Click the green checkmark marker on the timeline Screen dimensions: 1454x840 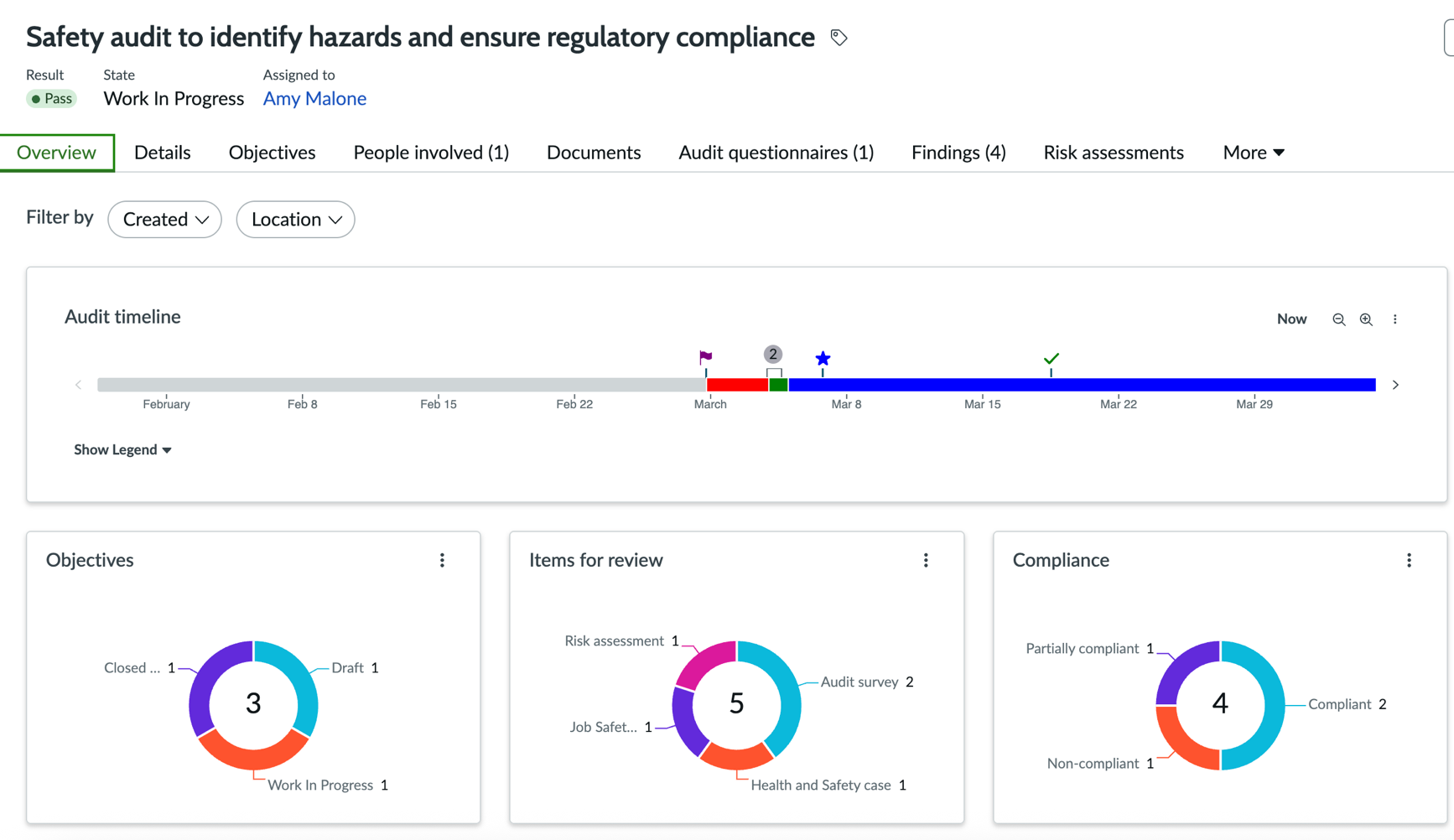coord(1051,359)
